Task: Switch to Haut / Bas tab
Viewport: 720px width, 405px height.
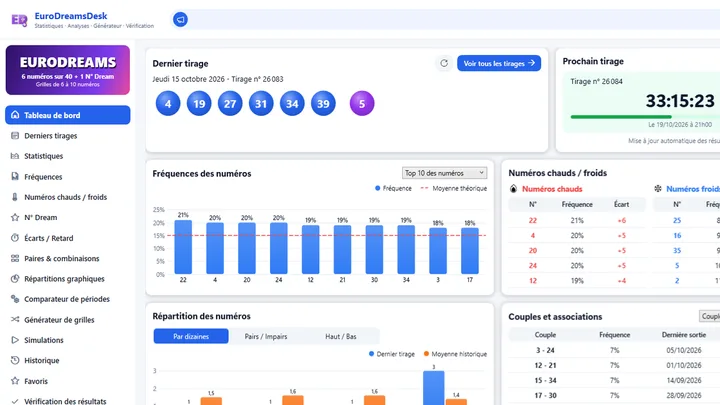Action: point(341,336)
